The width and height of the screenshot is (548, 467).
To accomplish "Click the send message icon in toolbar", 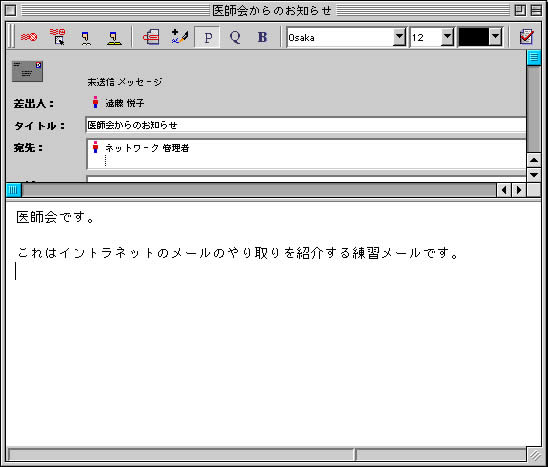I will (x=29, y=37).
